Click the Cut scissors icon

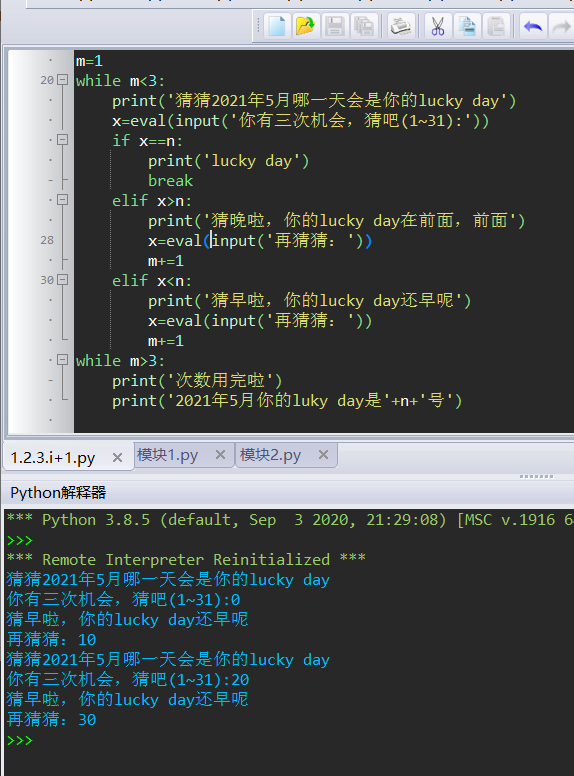(437, 26)
